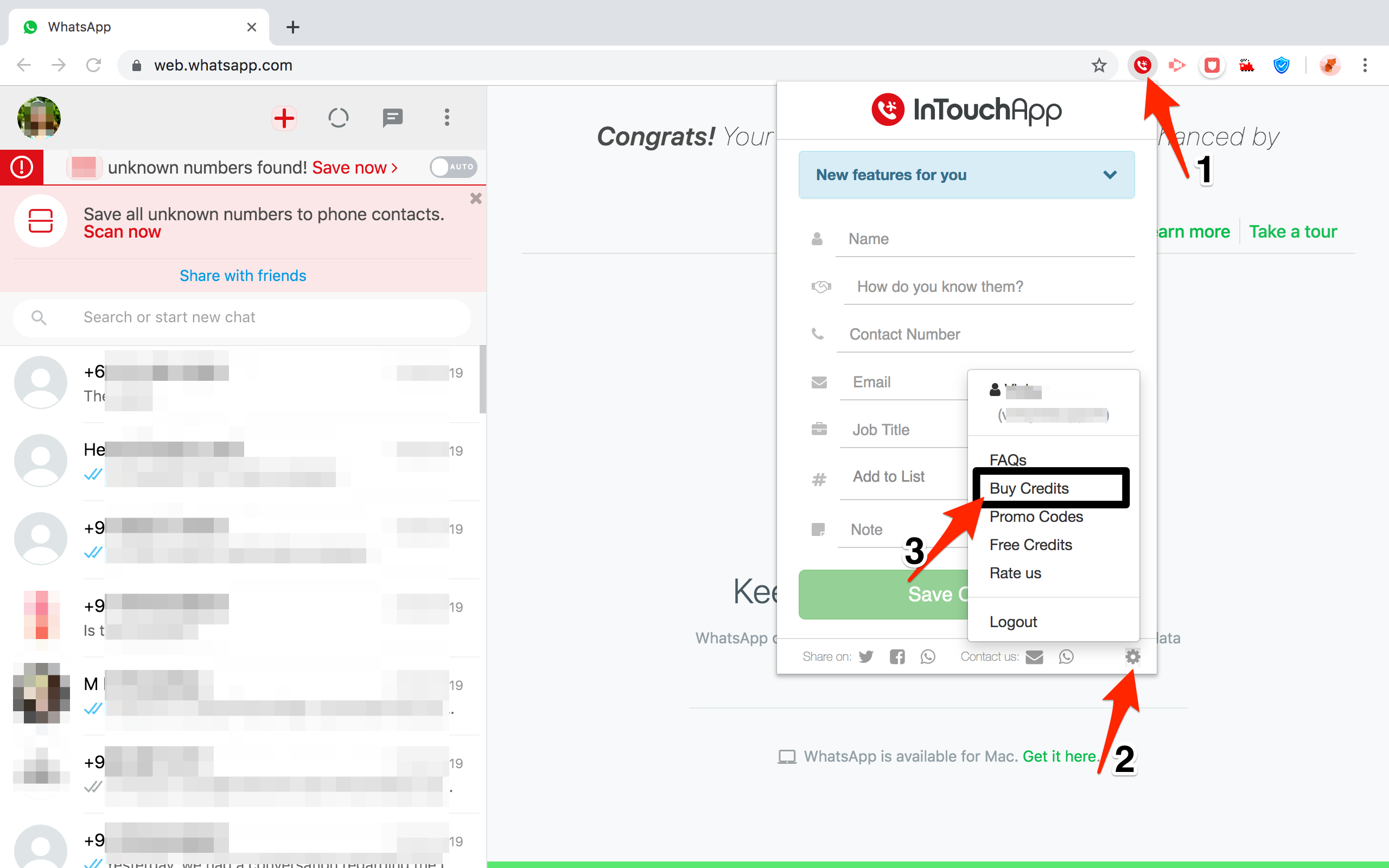Start a new chat via message icon
The width and height of the screenshot is (1389, 868).
point(393,118)
